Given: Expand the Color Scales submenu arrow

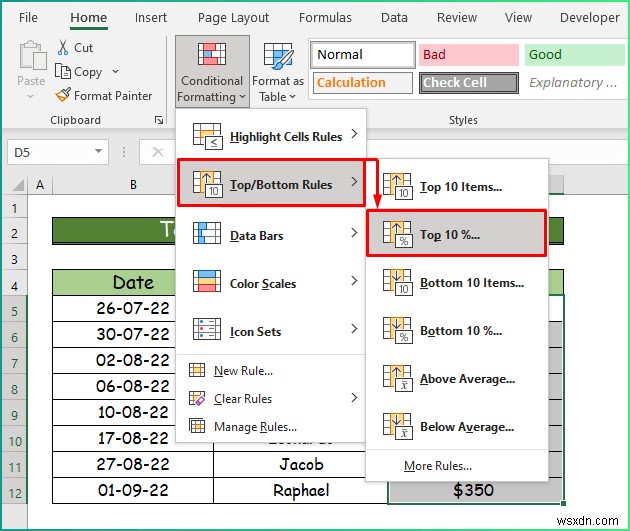Looking at the screenshot, I should point(354,280).
